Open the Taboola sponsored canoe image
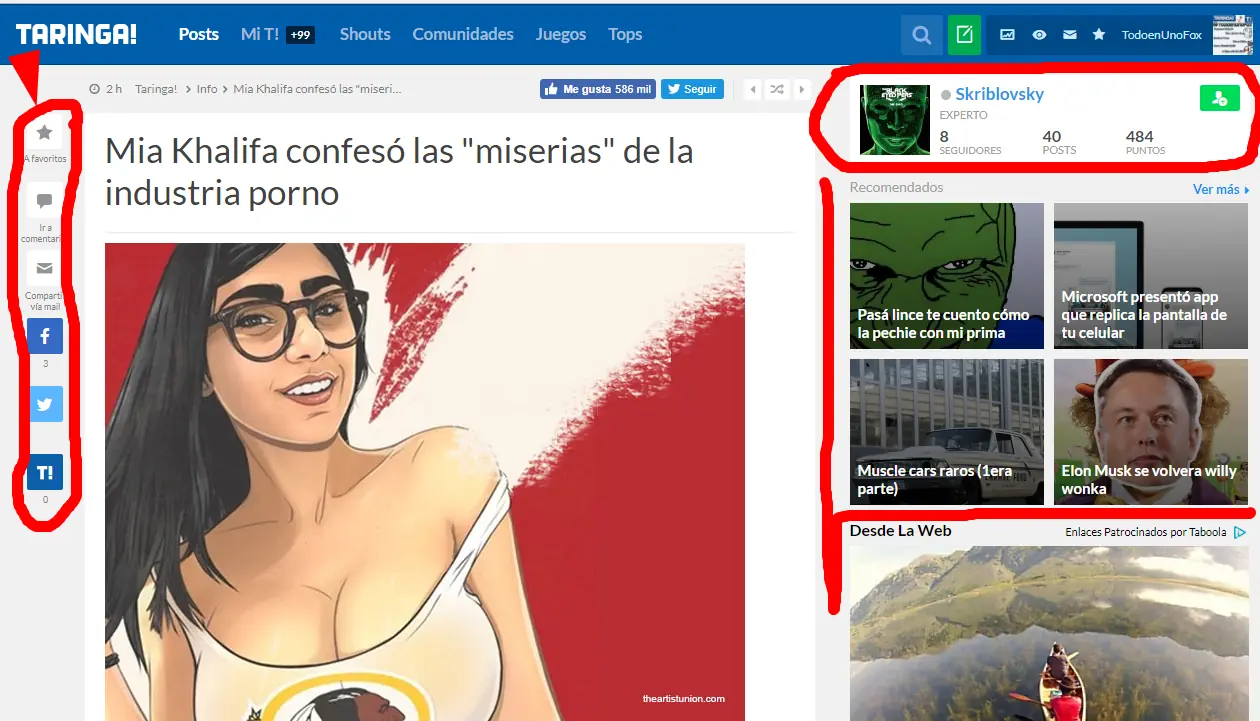This screenshot has width=1260, height=721. coord(1049,633)
